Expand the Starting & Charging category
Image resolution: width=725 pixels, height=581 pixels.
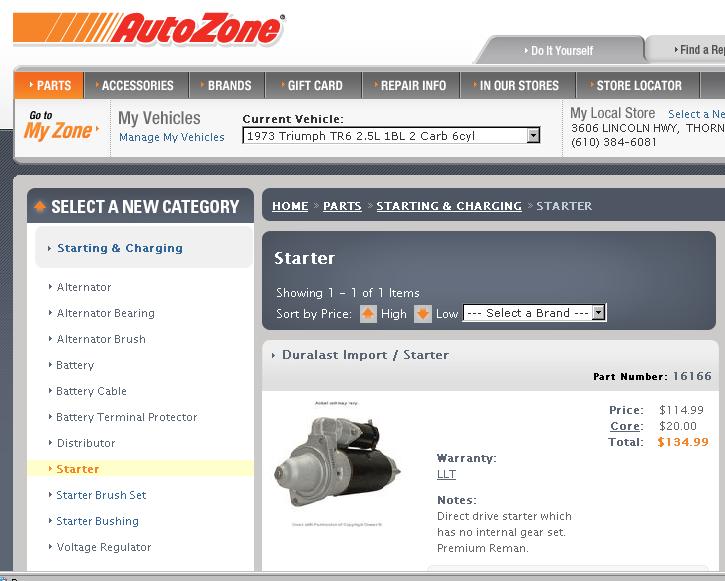(x=119, y=248)
